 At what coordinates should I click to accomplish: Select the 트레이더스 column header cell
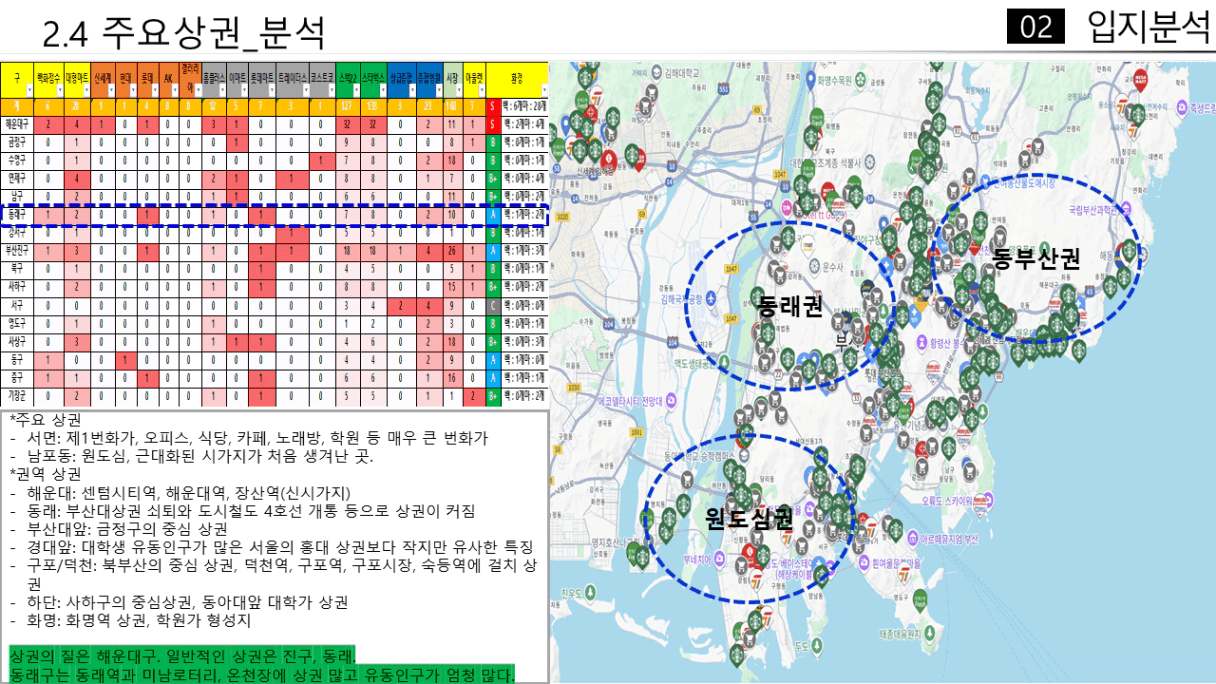point(293,79)
